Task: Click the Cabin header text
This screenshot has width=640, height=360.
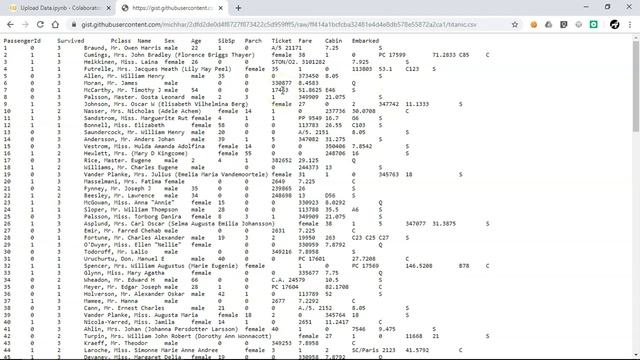Action: coord(333,41)
